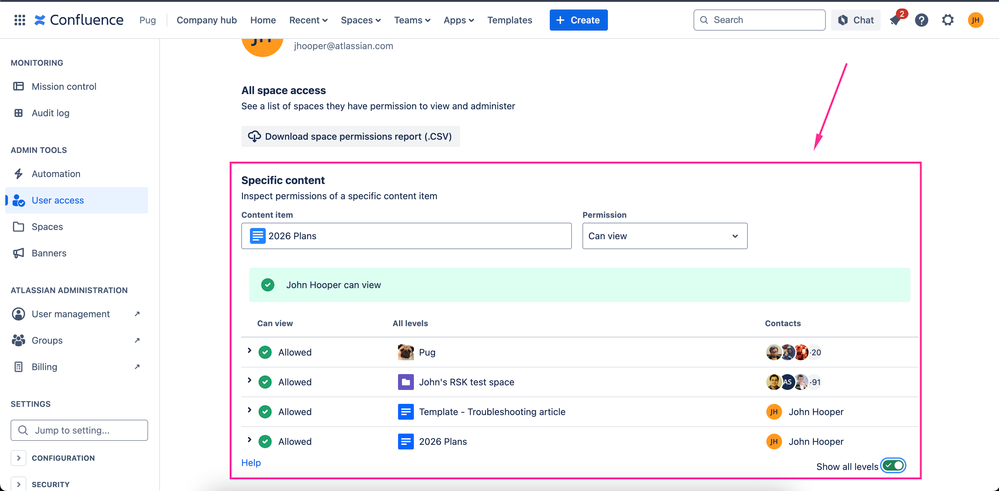This screenshot has height=491, width=999.
Task: Expand the Template - Troubleshooting article row
Action: [250, 409]
